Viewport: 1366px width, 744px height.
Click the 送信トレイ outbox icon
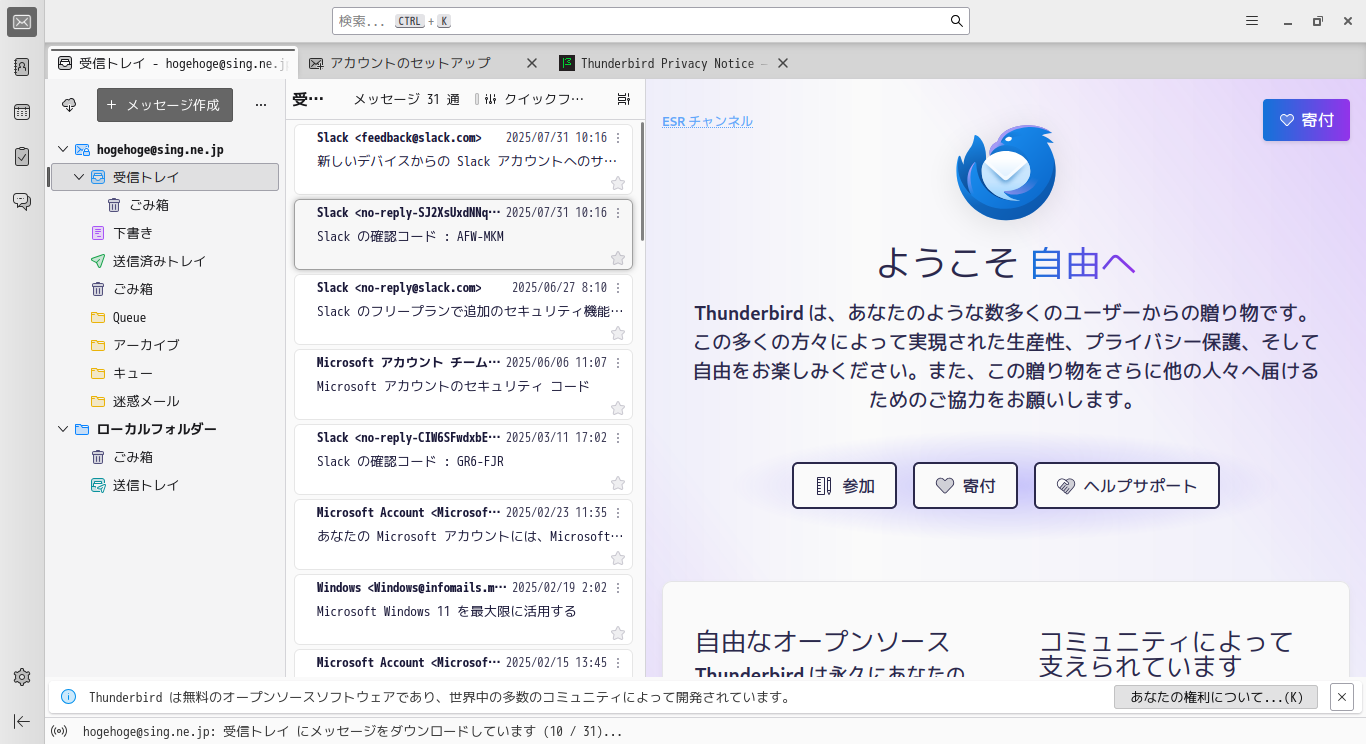click(x=97, y=485)
